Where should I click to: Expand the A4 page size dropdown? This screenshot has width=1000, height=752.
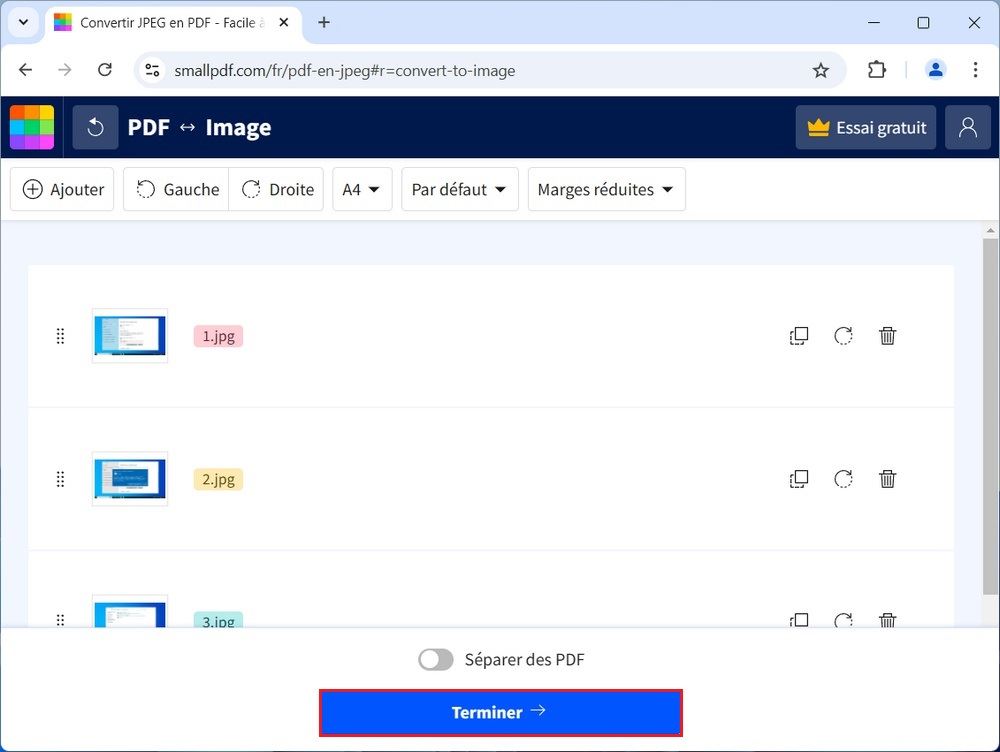(362, 189)
